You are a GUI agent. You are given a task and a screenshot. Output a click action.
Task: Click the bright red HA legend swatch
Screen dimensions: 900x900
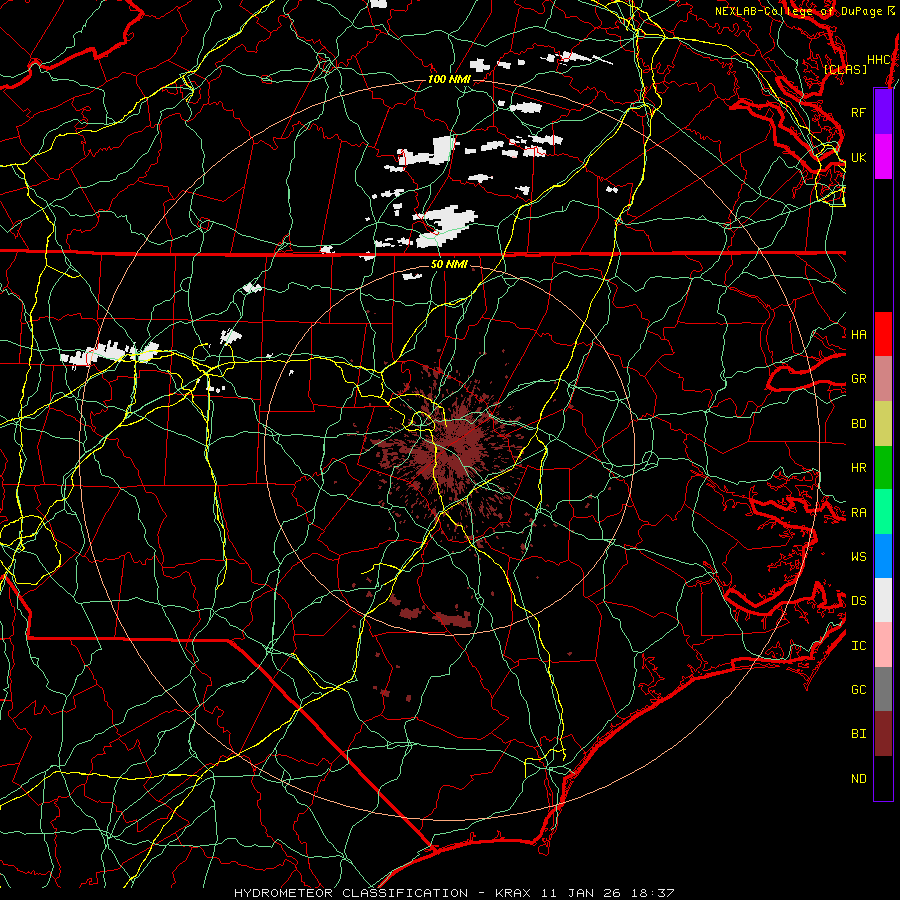pos(883,334)
